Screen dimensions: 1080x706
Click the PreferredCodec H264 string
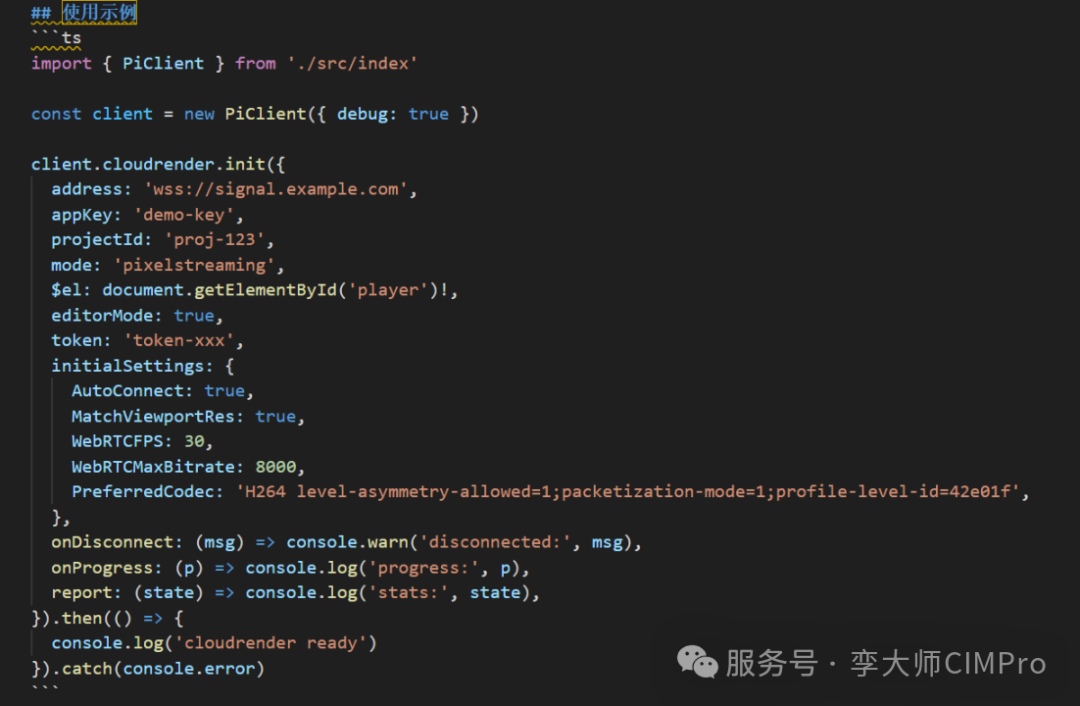627,491
